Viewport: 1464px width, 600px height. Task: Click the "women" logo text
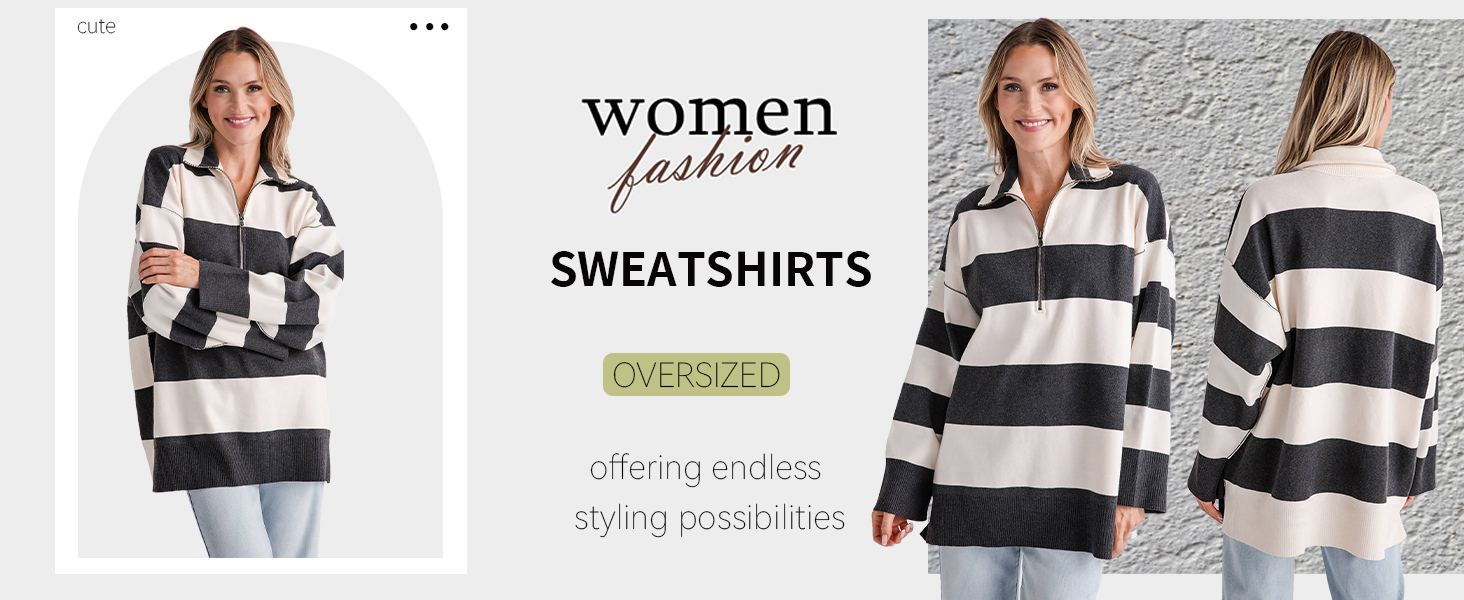[709, 115]
